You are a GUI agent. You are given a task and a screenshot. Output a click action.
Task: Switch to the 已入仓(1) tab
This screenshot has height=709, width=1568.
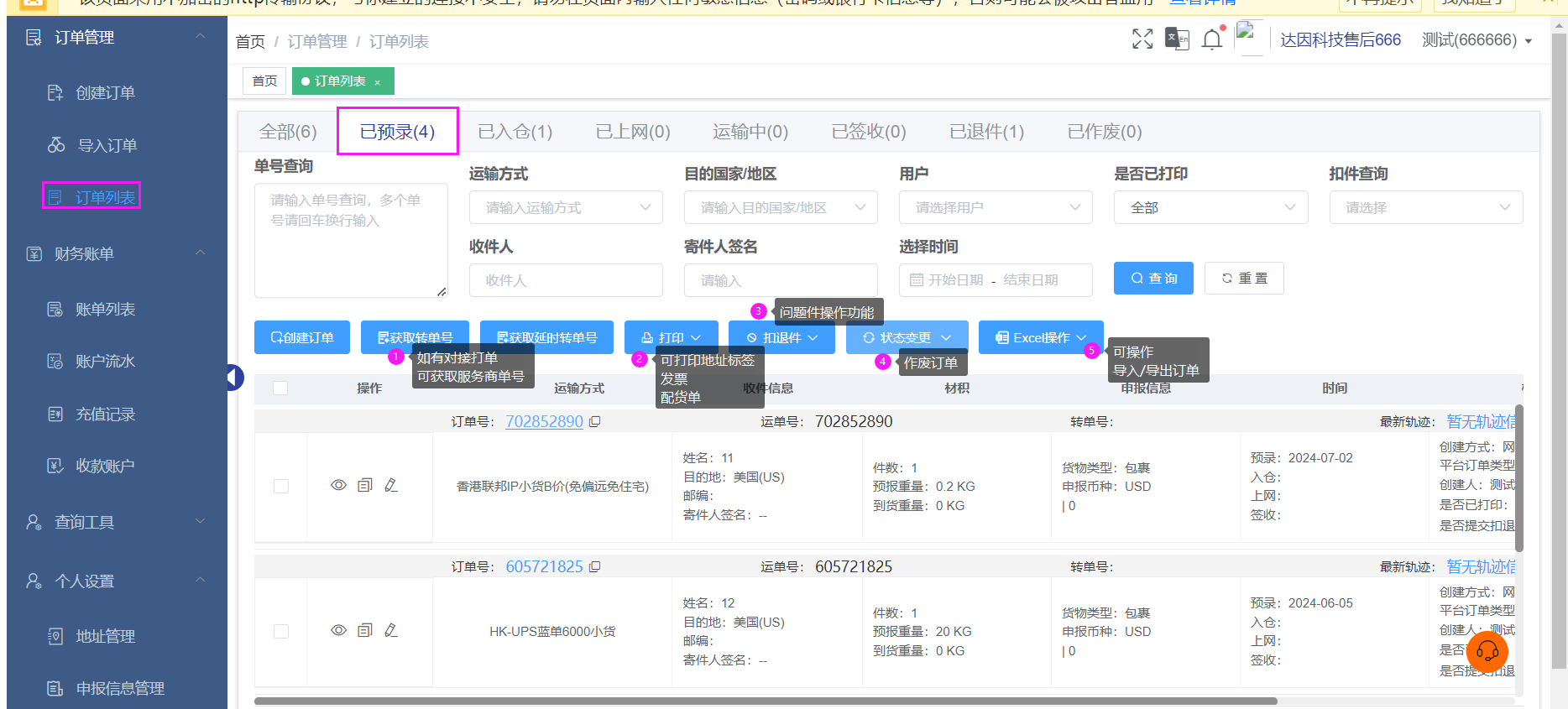tap(515, 132)
